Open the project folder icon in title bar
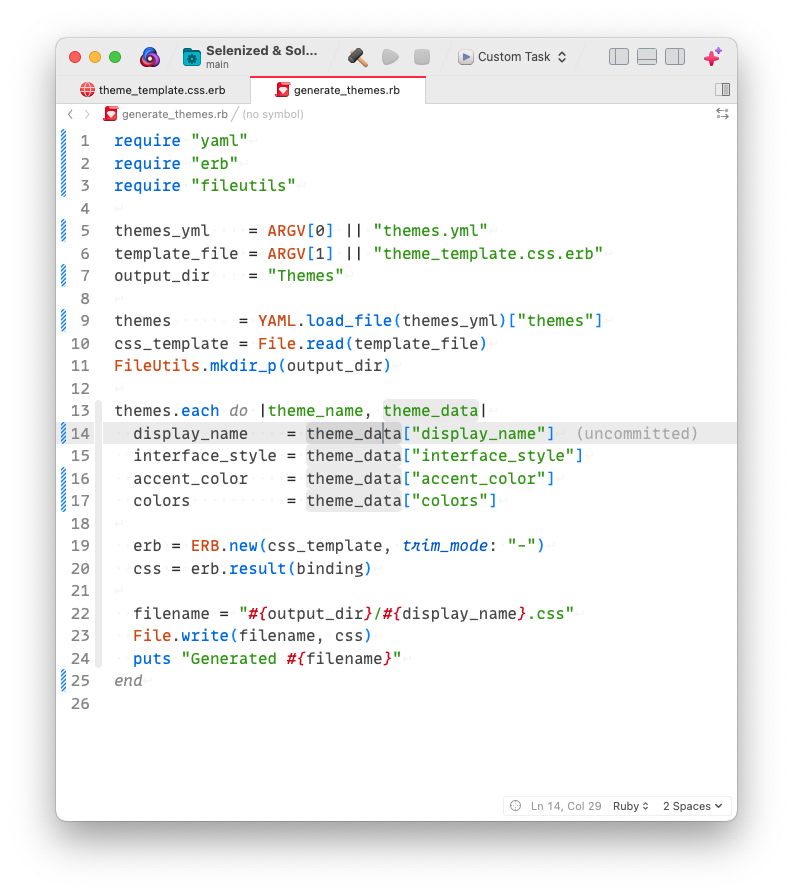The width and height of the screenshot is (793, 895). pos(192,57)
